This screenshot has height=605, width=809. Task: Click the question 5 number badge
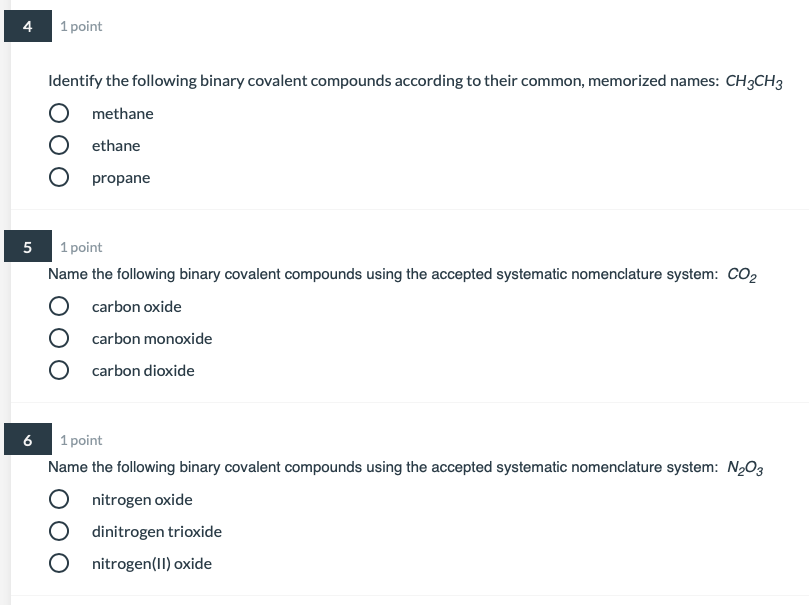(28, 247)
